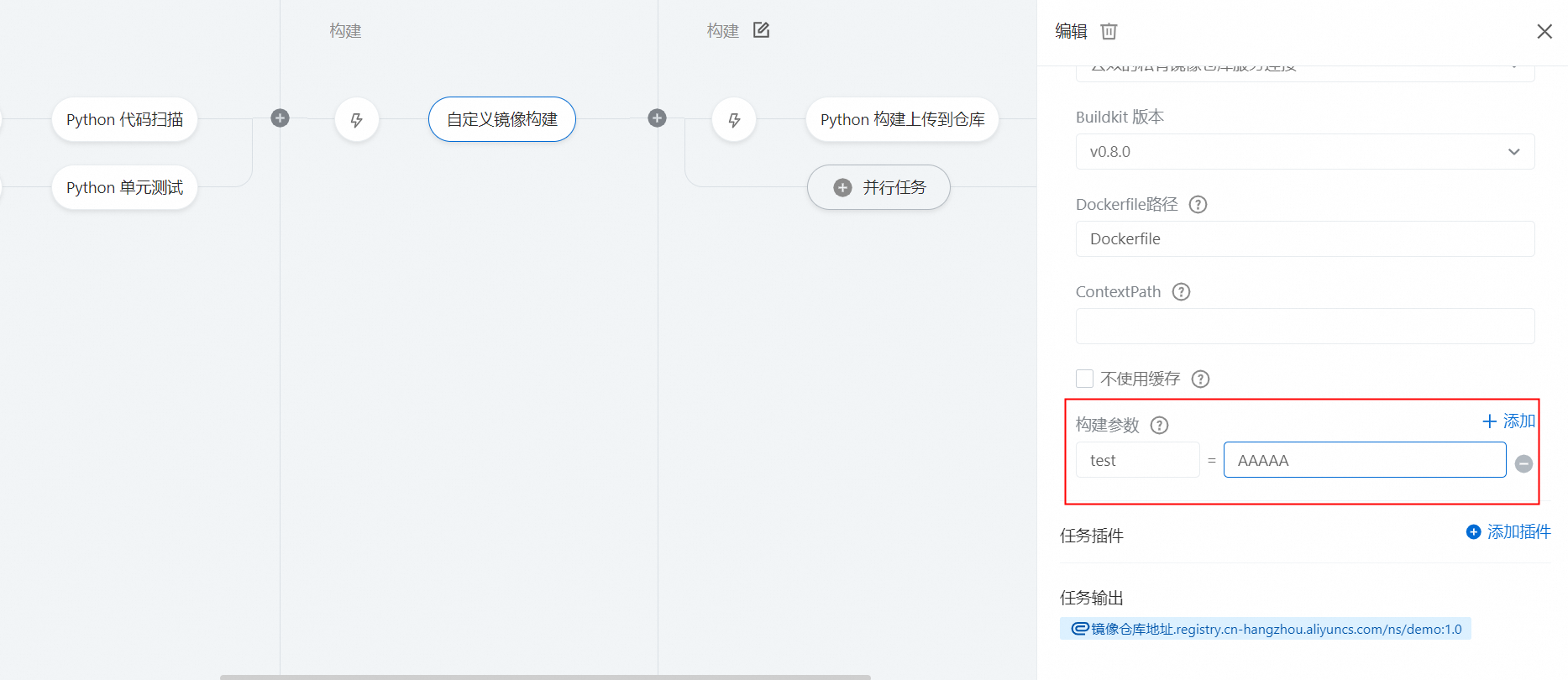
Task: Select the Python 代码扫描 task node
Action: pos(124,119)
